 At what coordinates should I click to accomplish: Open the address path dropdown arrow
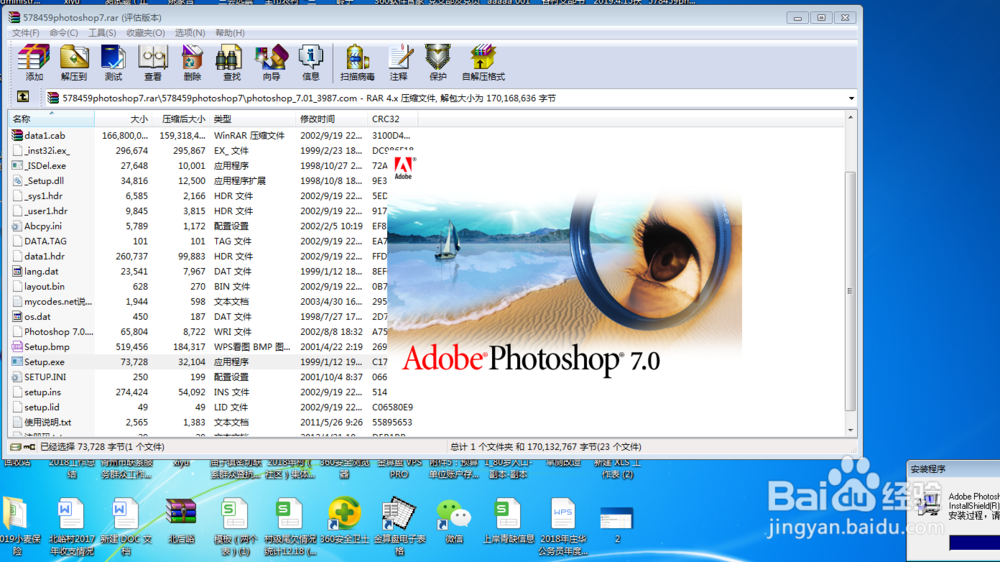coord(851,98)
